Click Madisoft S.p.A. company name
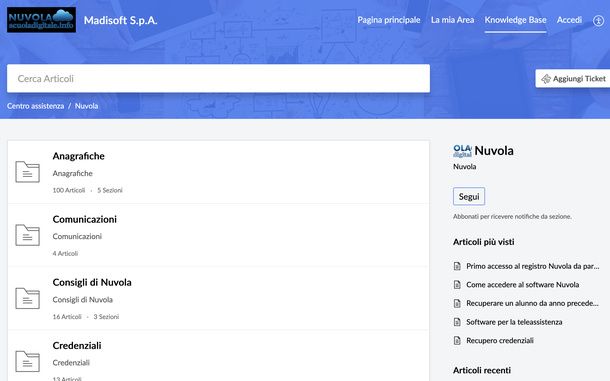 [121, 20]
